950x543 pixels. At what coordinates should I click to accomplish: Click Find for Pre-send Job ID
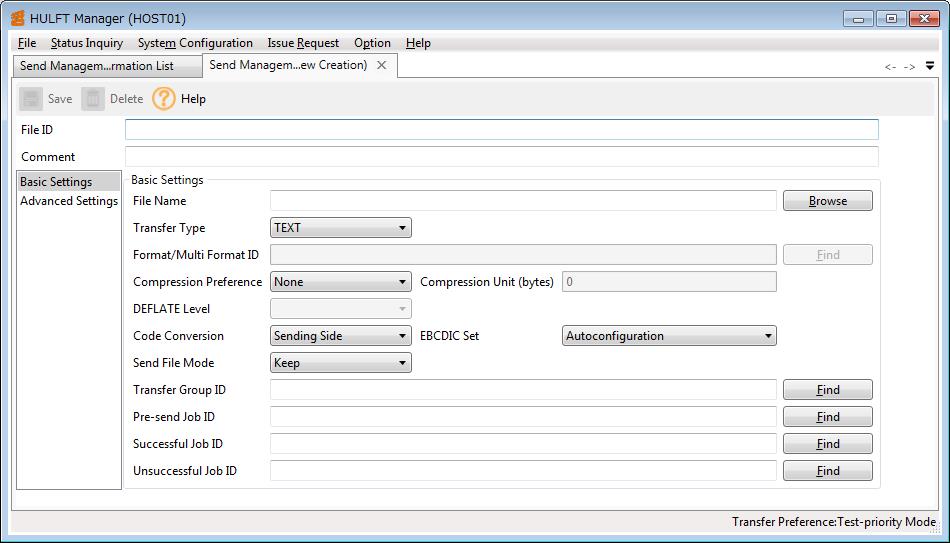(x=828, y=417)
